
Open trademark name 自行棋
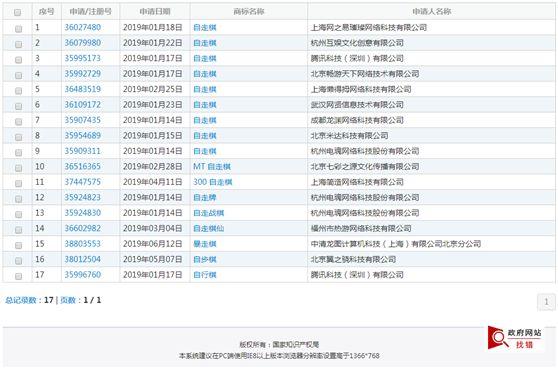pyautogui.click(x=205, y=275)
